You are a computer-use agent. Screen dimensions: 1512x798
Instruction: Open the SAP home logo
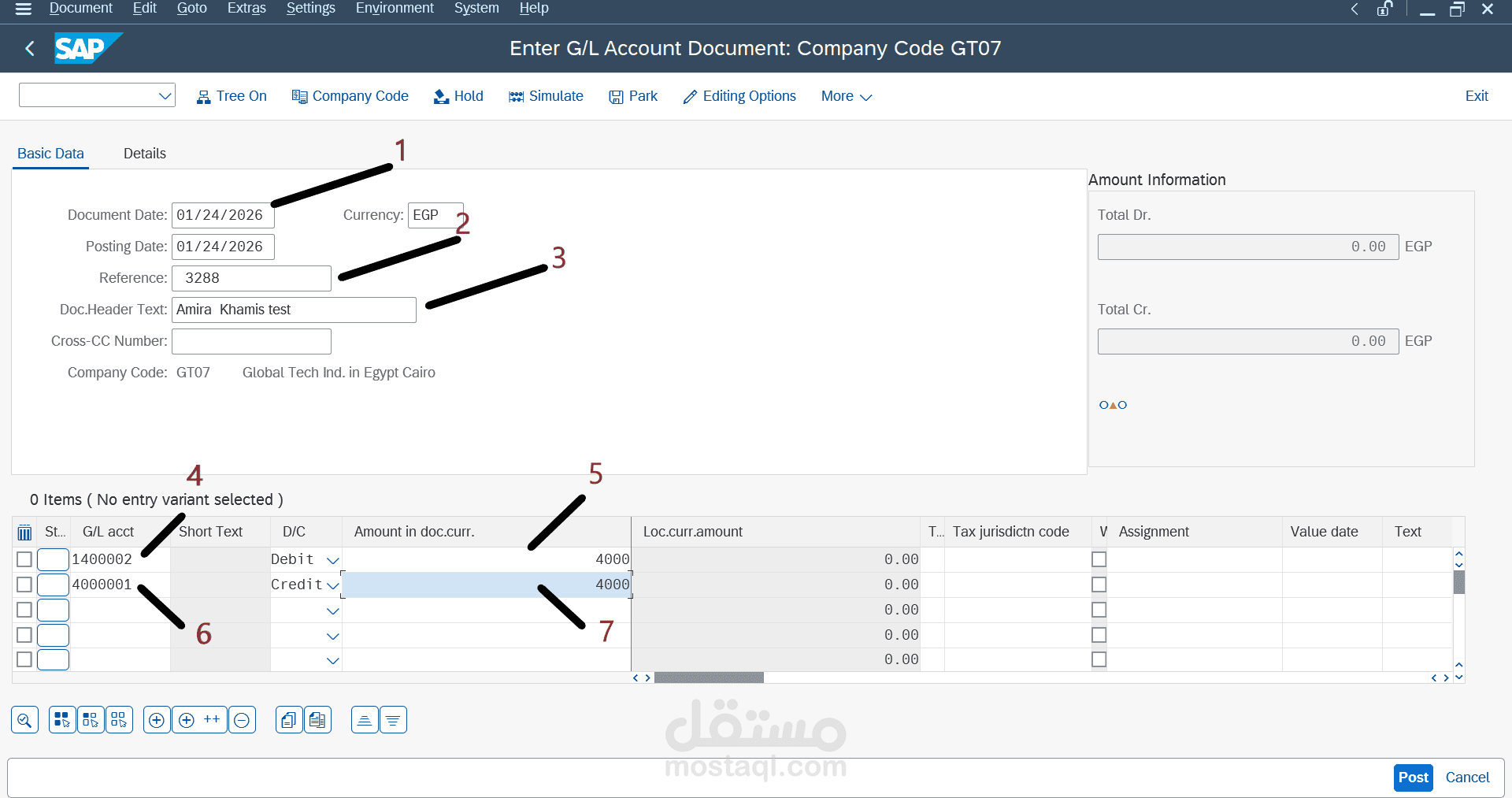[x=87, y=48]
